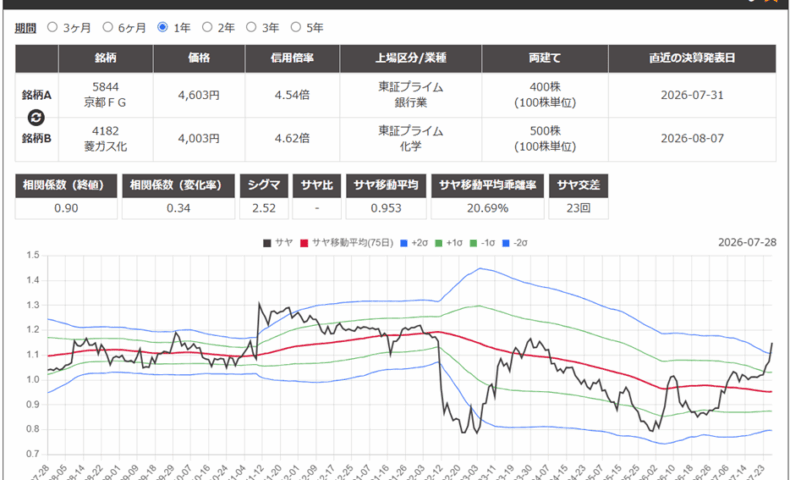Pick the 5年 period radio button
Screen dimensions: 790x480
296,27
